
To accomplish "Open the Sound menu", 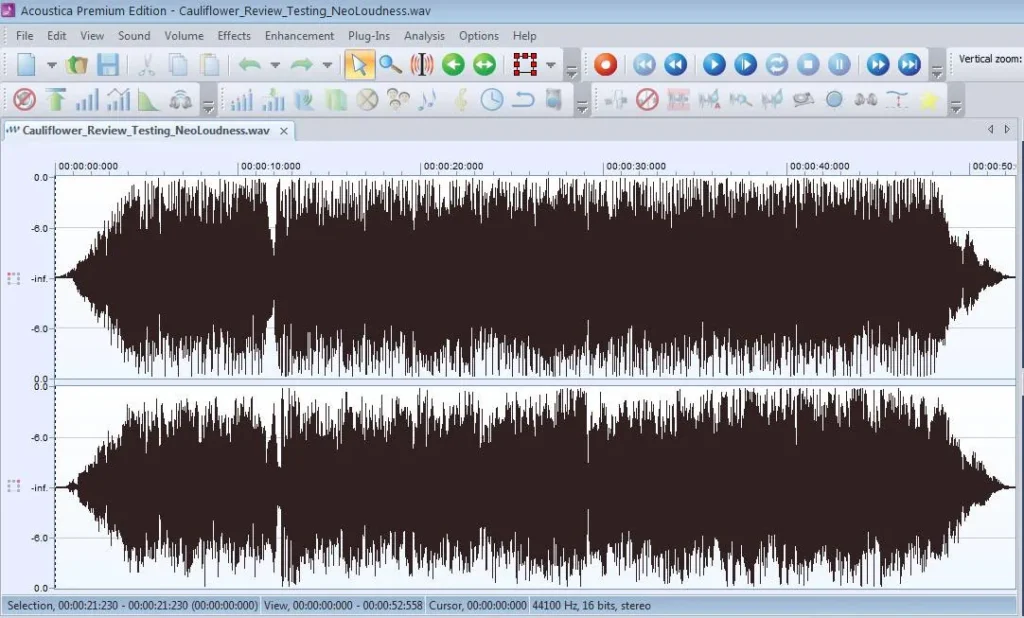I will point(134,36).
